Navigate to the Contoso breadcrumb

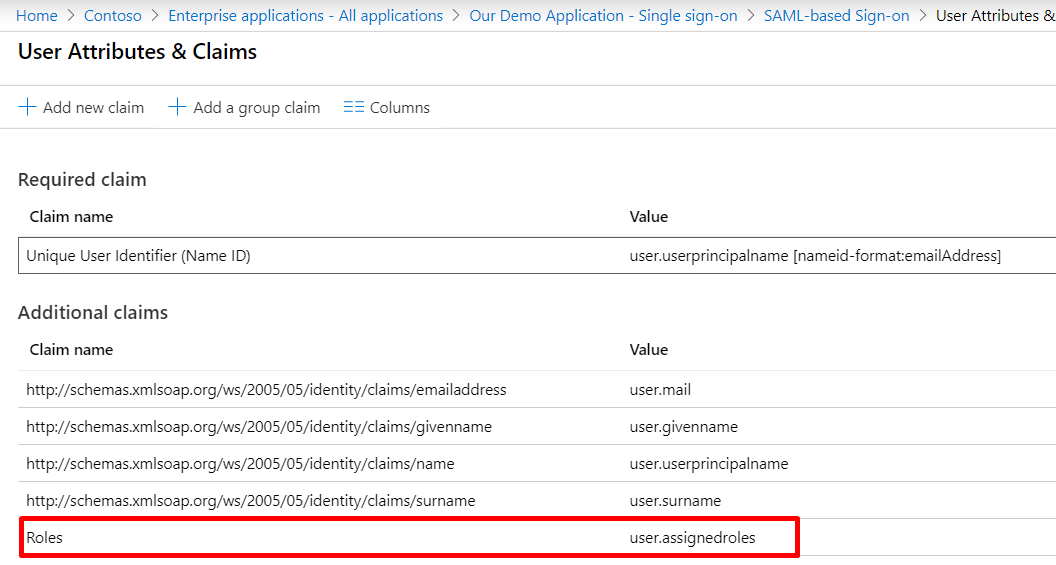(x=113, y=16)
